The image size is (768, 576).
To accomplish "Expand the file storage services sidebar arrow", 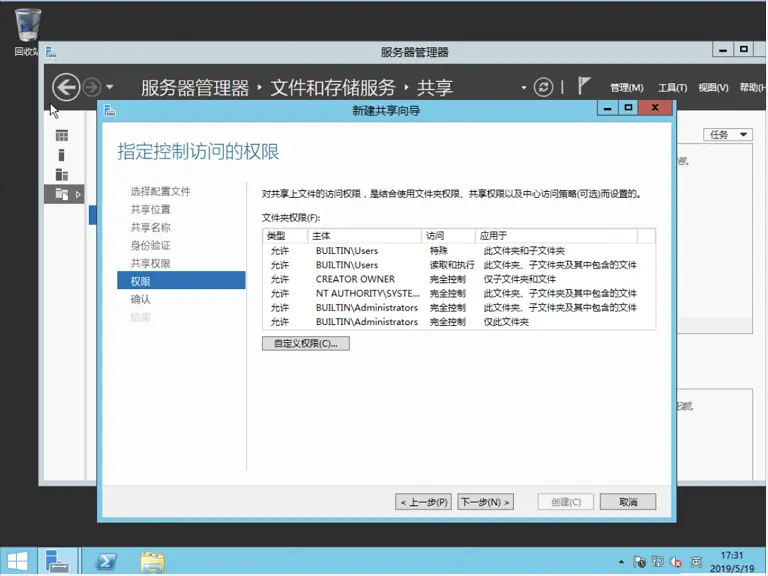I will (78, 194).
